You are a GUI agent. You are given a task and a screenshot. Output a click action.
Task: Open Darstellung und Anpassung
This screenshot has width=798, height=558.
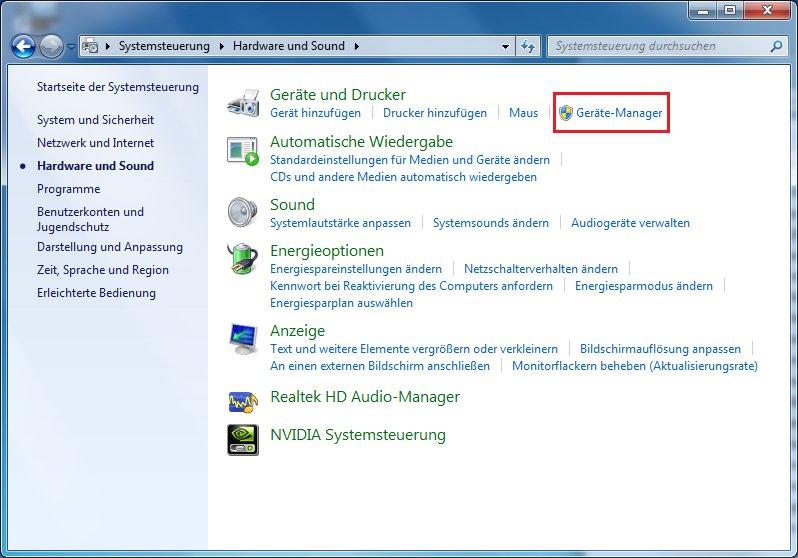[x=109, y=247]
